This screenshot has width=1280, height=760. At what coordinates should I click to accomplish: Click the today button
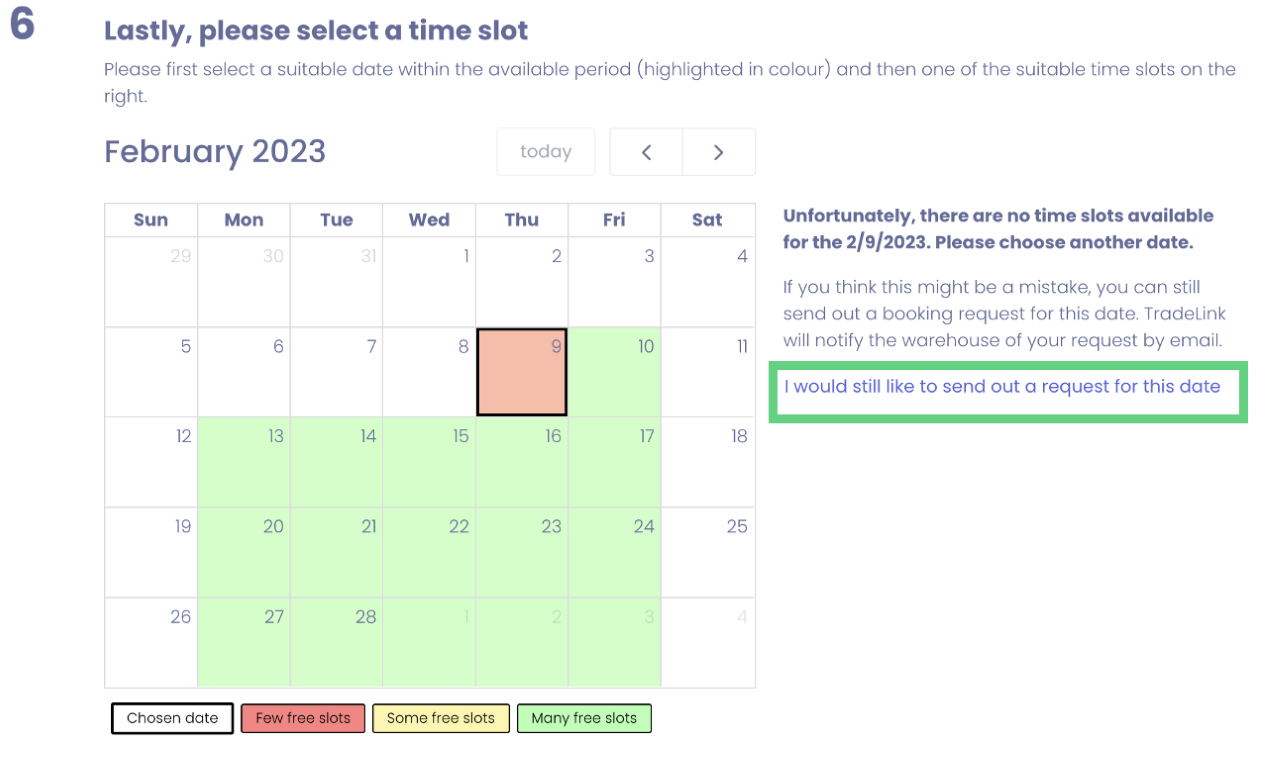(546, 152)
